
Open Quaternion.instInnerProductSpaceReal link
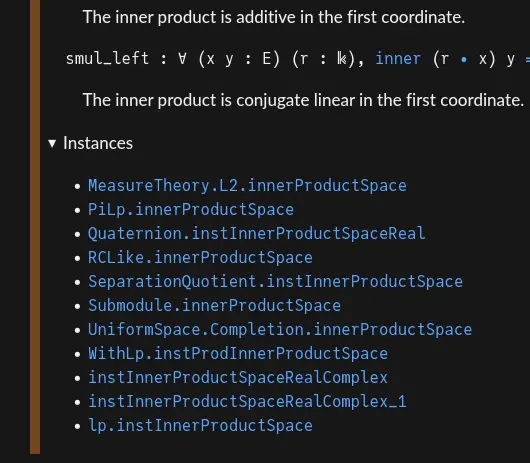pyautogui.click(x=257, y=234)
